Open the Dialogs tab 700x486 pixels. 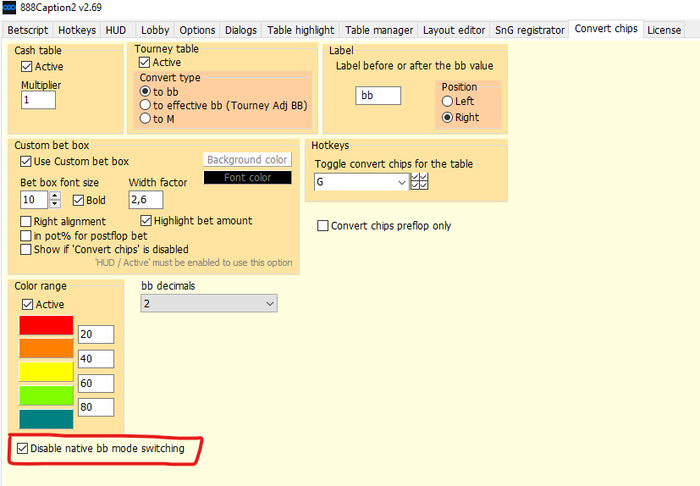pyautogui.click(x=241, y=30)
